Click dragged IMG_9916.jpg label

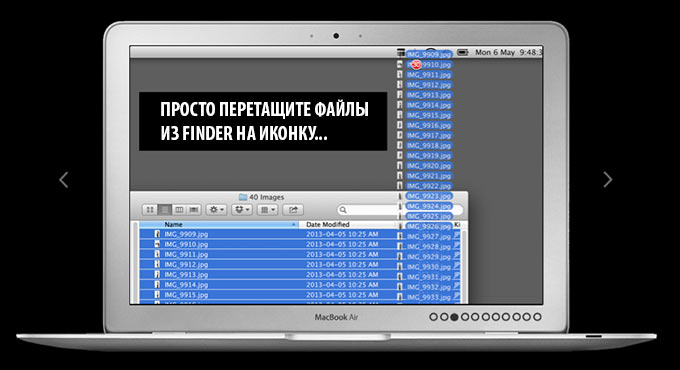point(429,125)
